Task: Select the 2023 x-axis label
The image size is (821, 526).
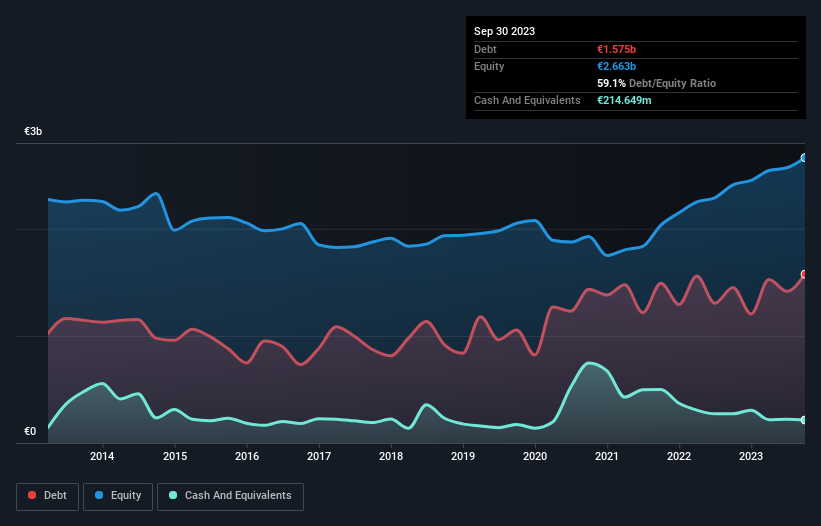Action: tap(751, 456)
